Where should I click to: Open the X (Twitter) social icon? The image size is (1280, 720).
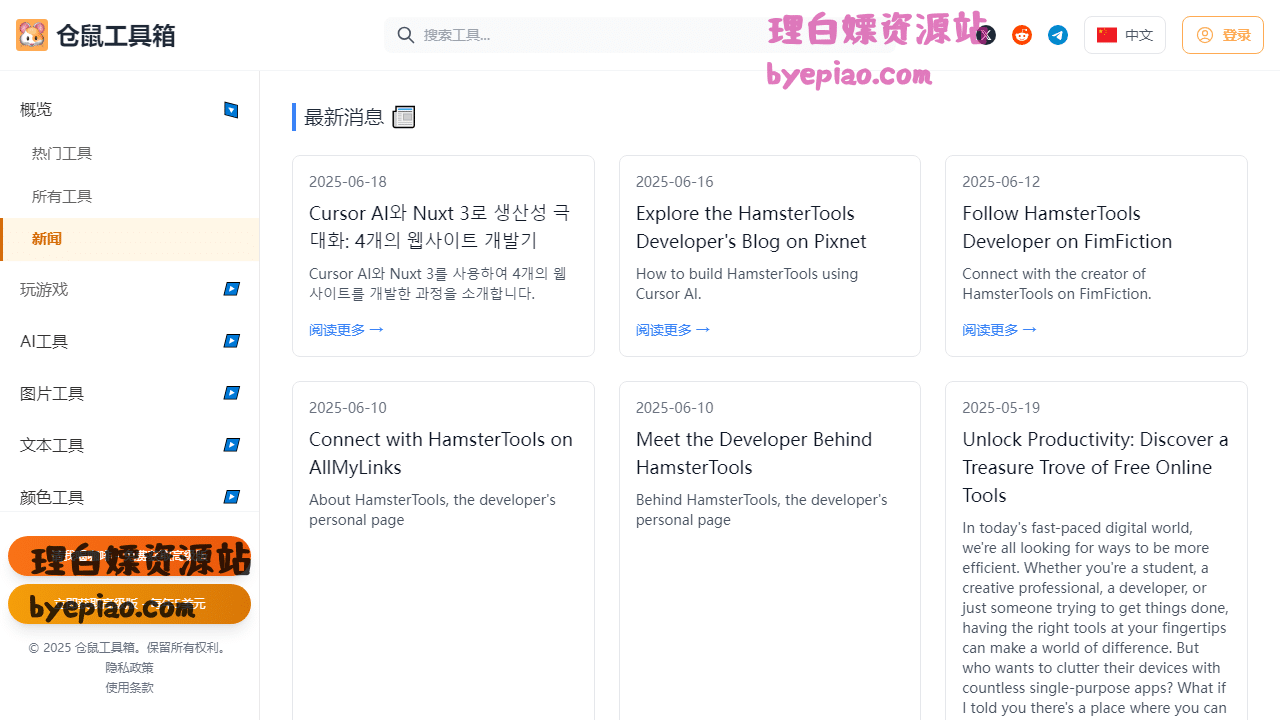point(986,35)
